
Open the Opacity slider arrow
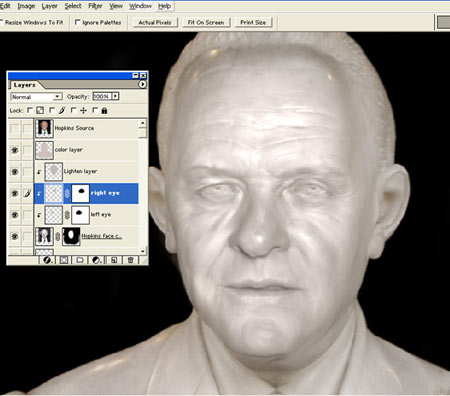click(115, 96)
